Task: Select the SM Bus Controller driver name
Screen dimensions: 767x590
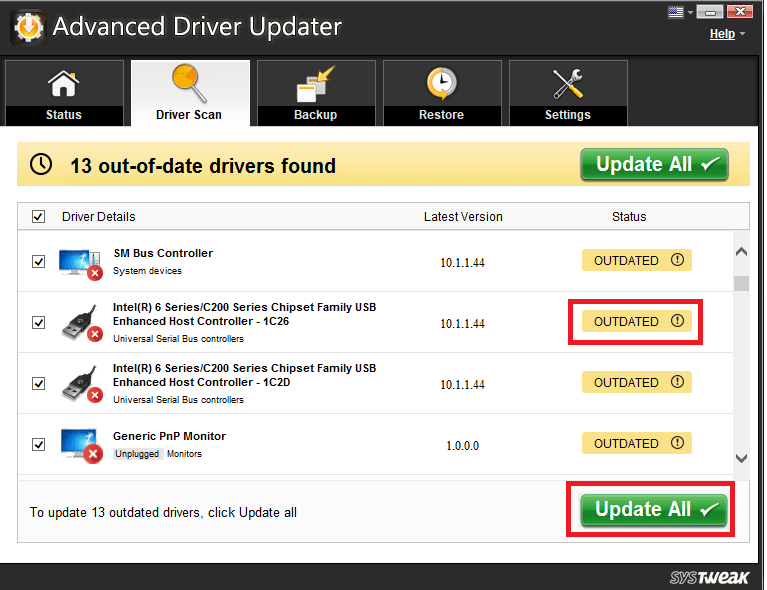Action: click(x=163, y=253)
